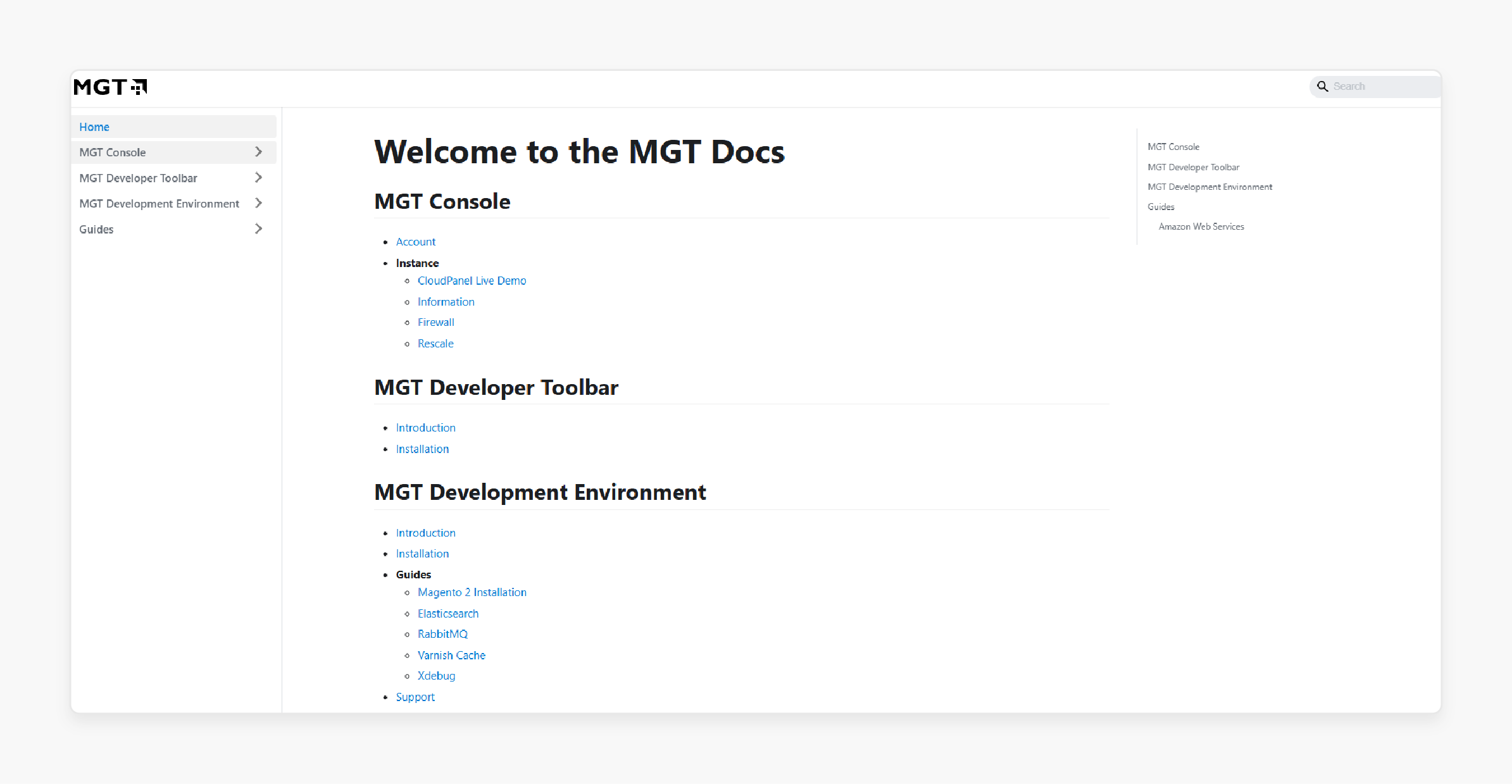Focus the Search input field

click(x=1376, y=87)
